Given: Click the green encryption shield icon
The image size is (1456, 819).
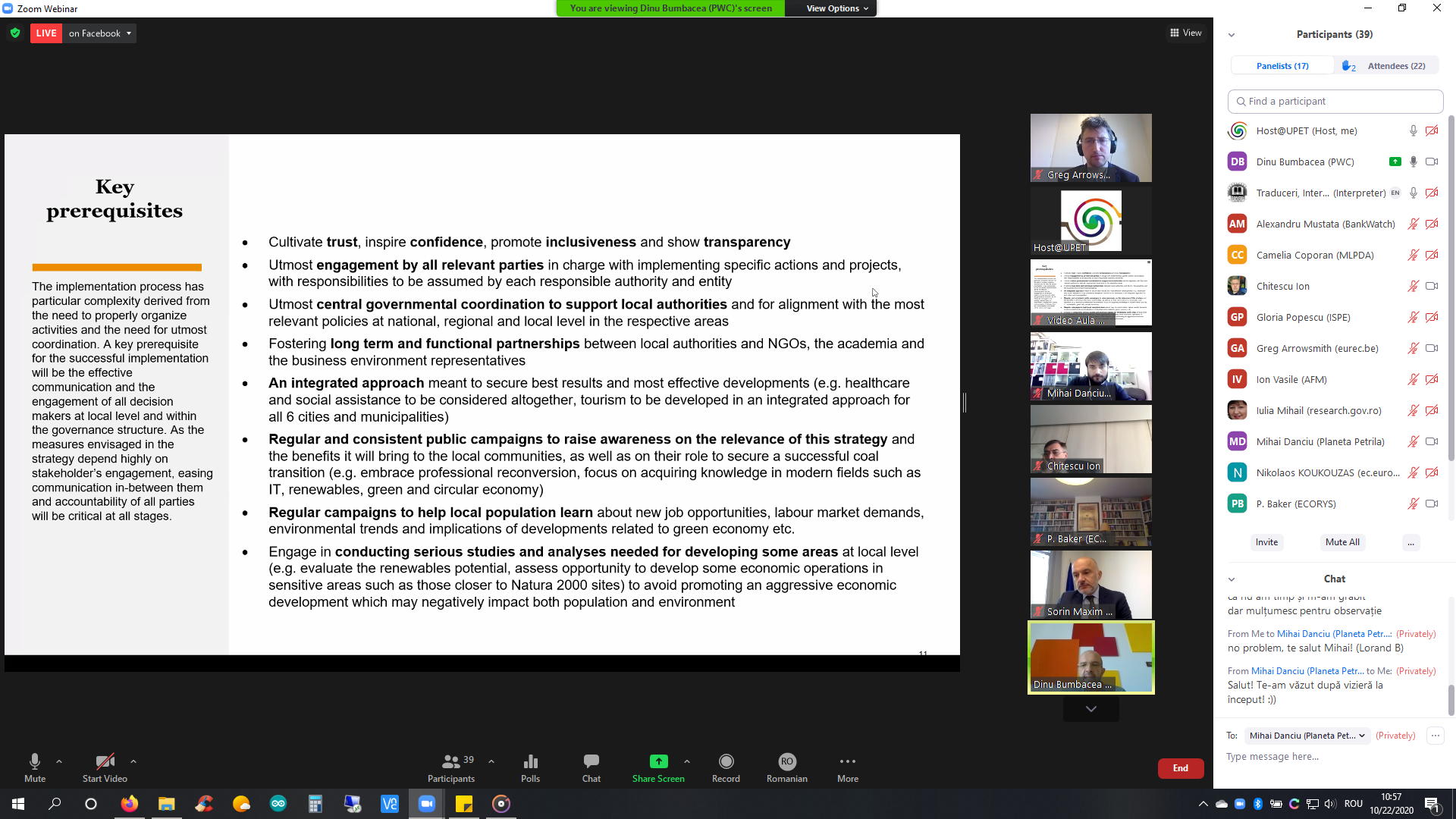Looking at the screenshot, I should [15, 33].
